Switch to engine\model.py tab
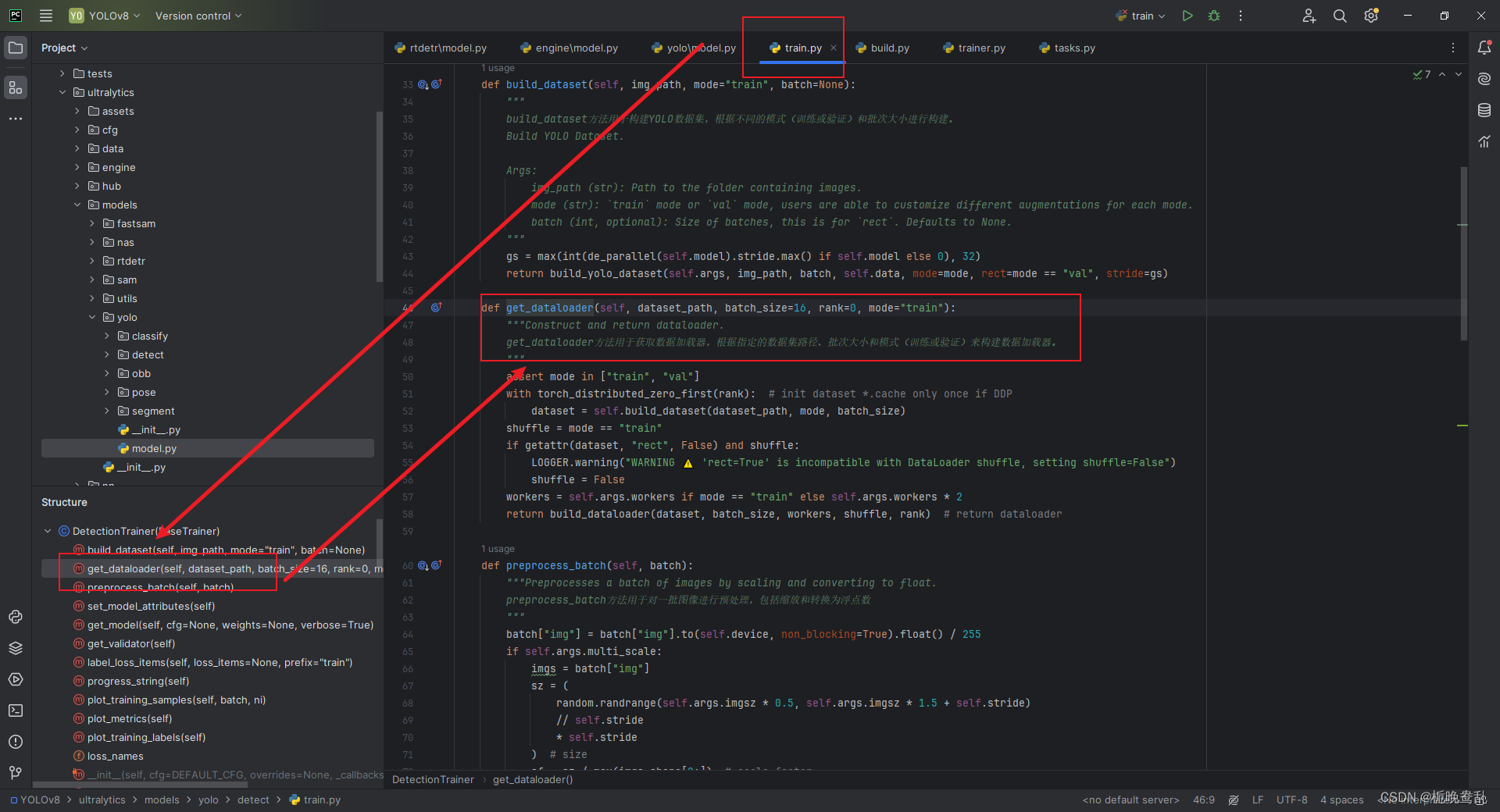This screenshot has height=812, width=1500. 569,48
